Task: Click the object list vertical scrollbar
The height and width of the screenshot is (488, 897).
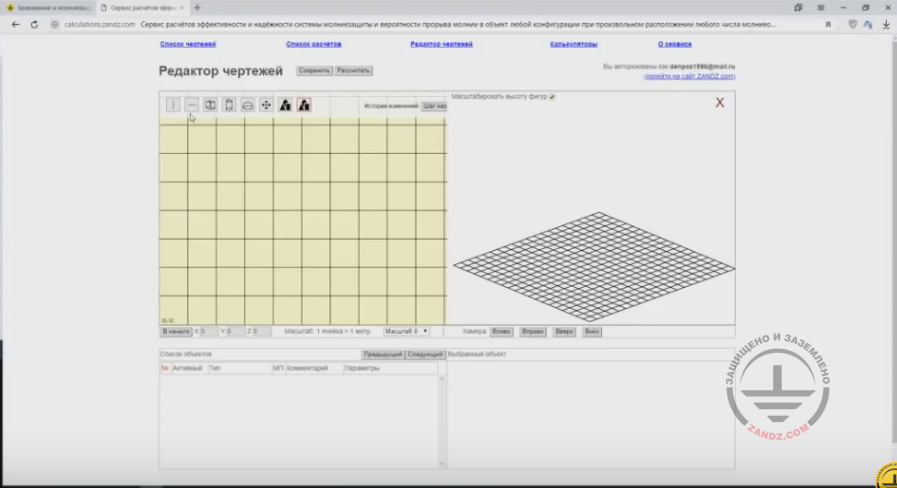Action: (x=441, y=421)
